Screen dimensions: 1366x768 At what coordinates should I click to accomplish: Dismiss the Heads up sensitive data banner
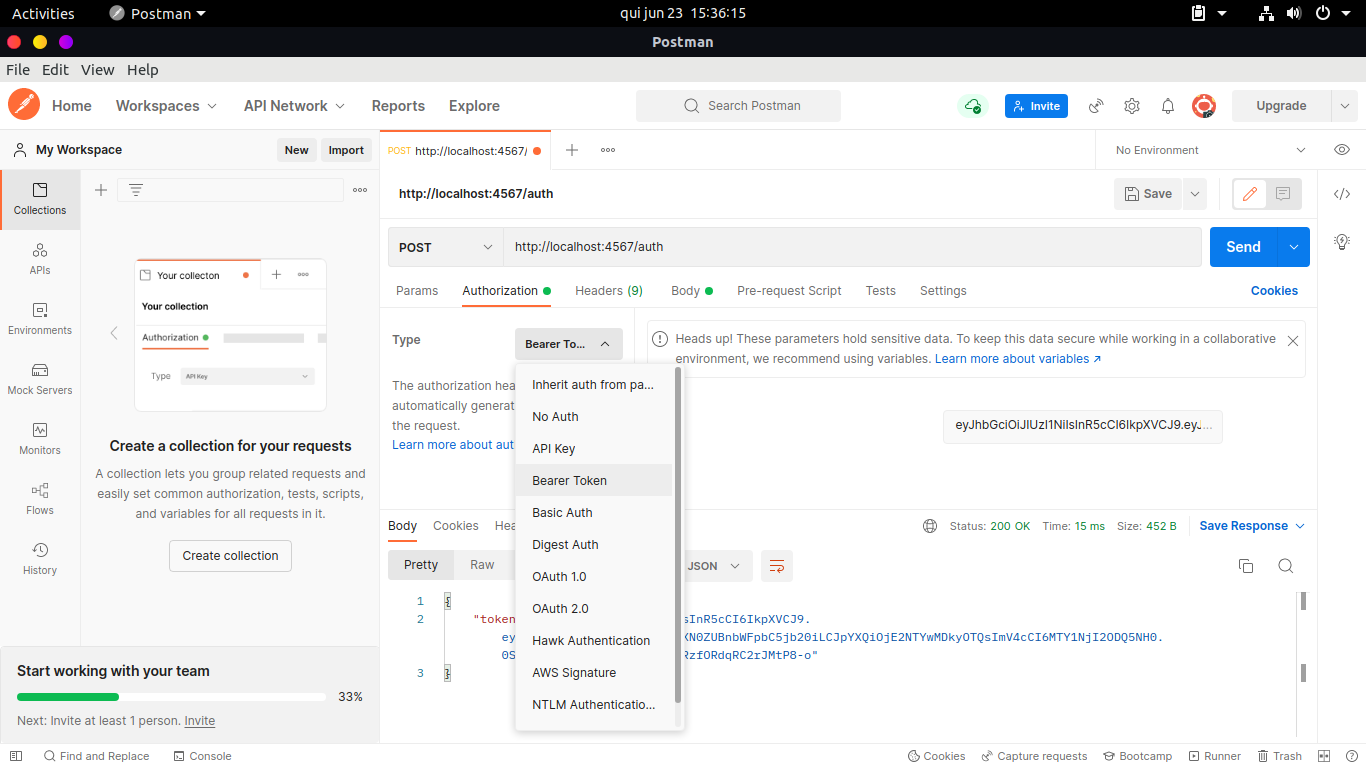(x=1293, y=341)
